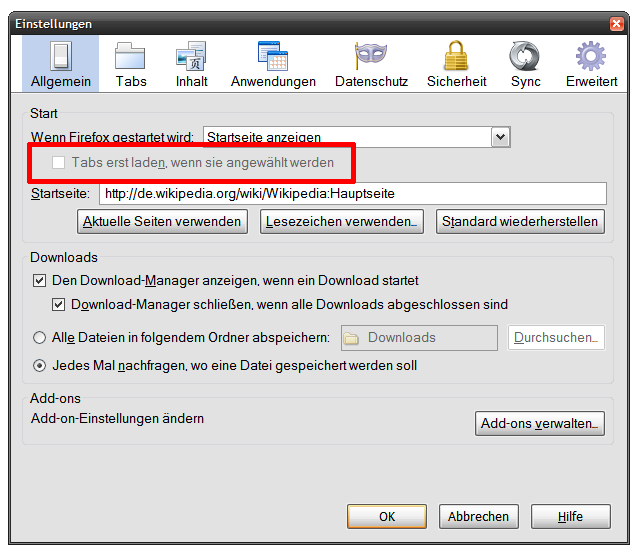
Task: Toggle 'Tabs erst laden' checkbox
Action: pyautogui.click(x=58, y=162)
